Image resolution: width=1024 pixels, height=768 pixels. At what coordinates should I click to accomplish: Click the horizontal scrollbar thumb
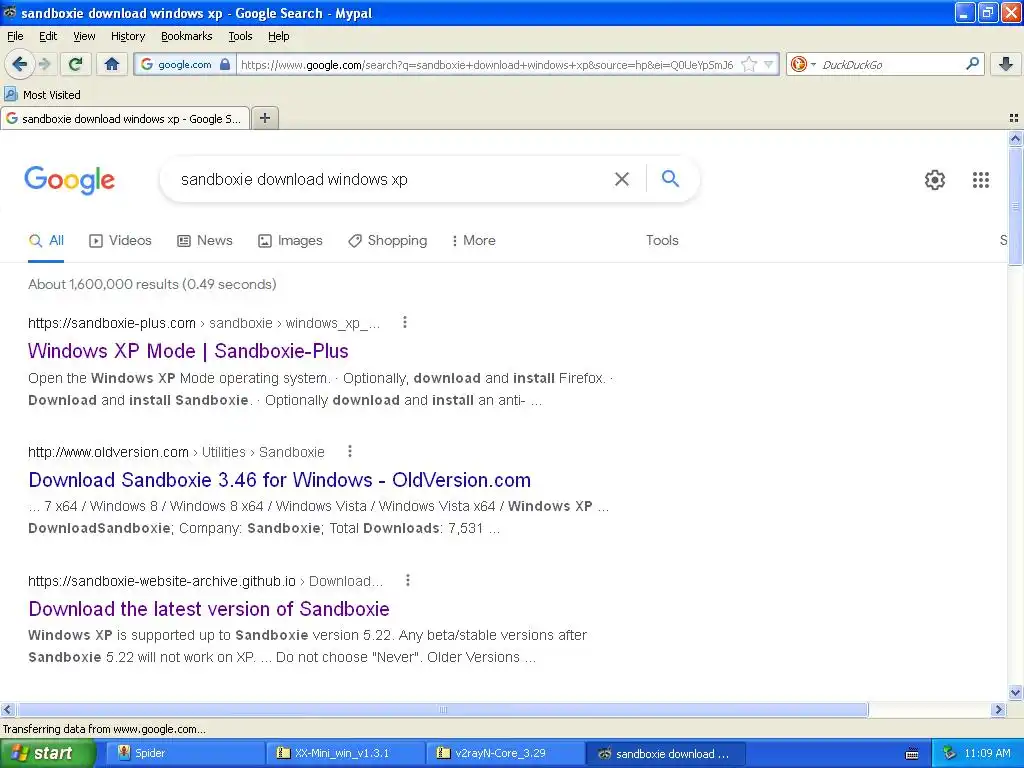coord(442,709)
